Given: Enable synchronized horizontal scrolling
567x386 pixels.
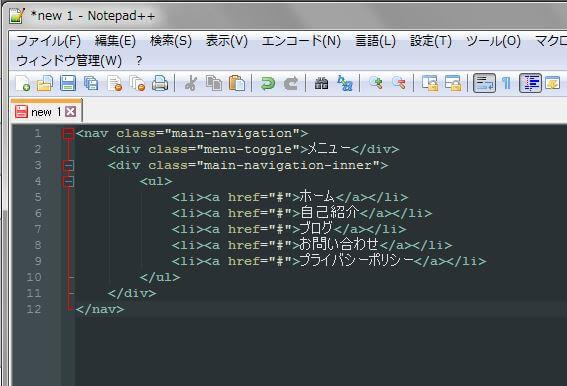Looking at the screenshot, I should point(453,83).
